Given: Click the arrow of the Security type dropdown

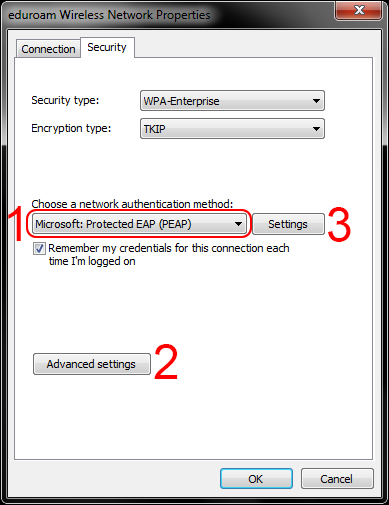Looking at the screenshot, I should pyautogui.click(x=316, y=101).
